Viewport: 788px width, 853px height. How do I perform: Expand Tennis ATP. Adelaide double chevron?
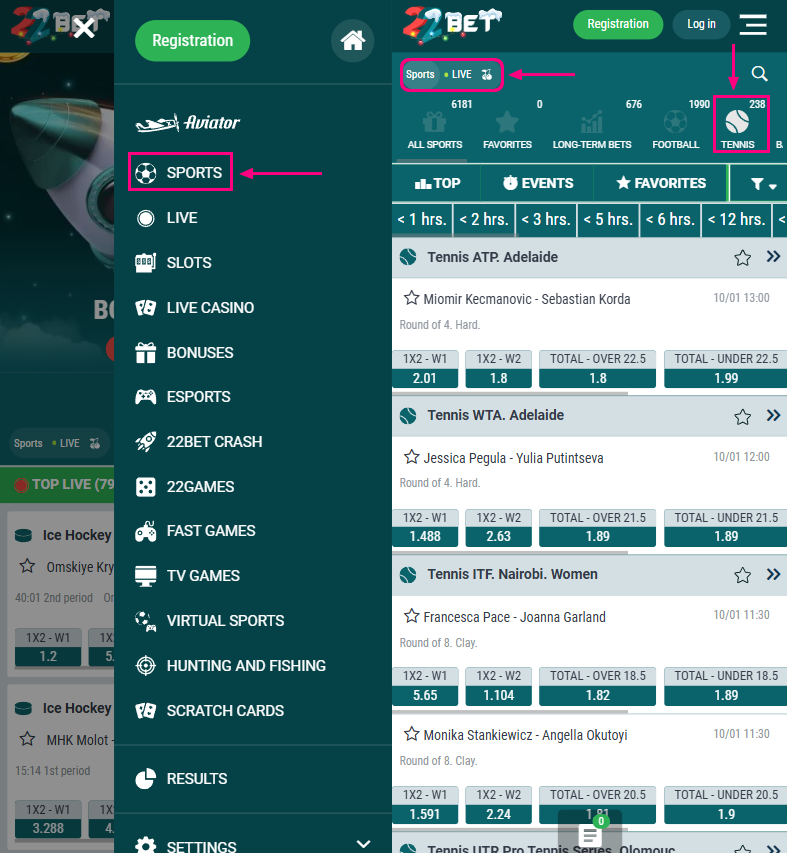tap(773, 257)
